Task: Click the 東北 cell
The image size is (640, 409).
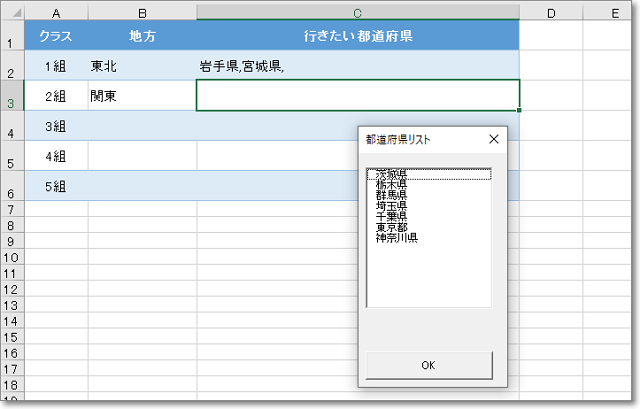Action: point(142,67)
